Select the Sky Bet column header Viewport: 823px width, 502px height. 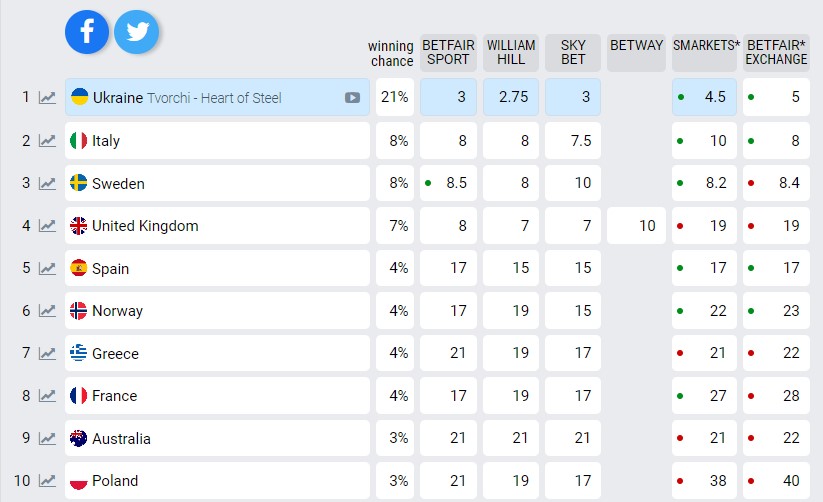[573, 53]
